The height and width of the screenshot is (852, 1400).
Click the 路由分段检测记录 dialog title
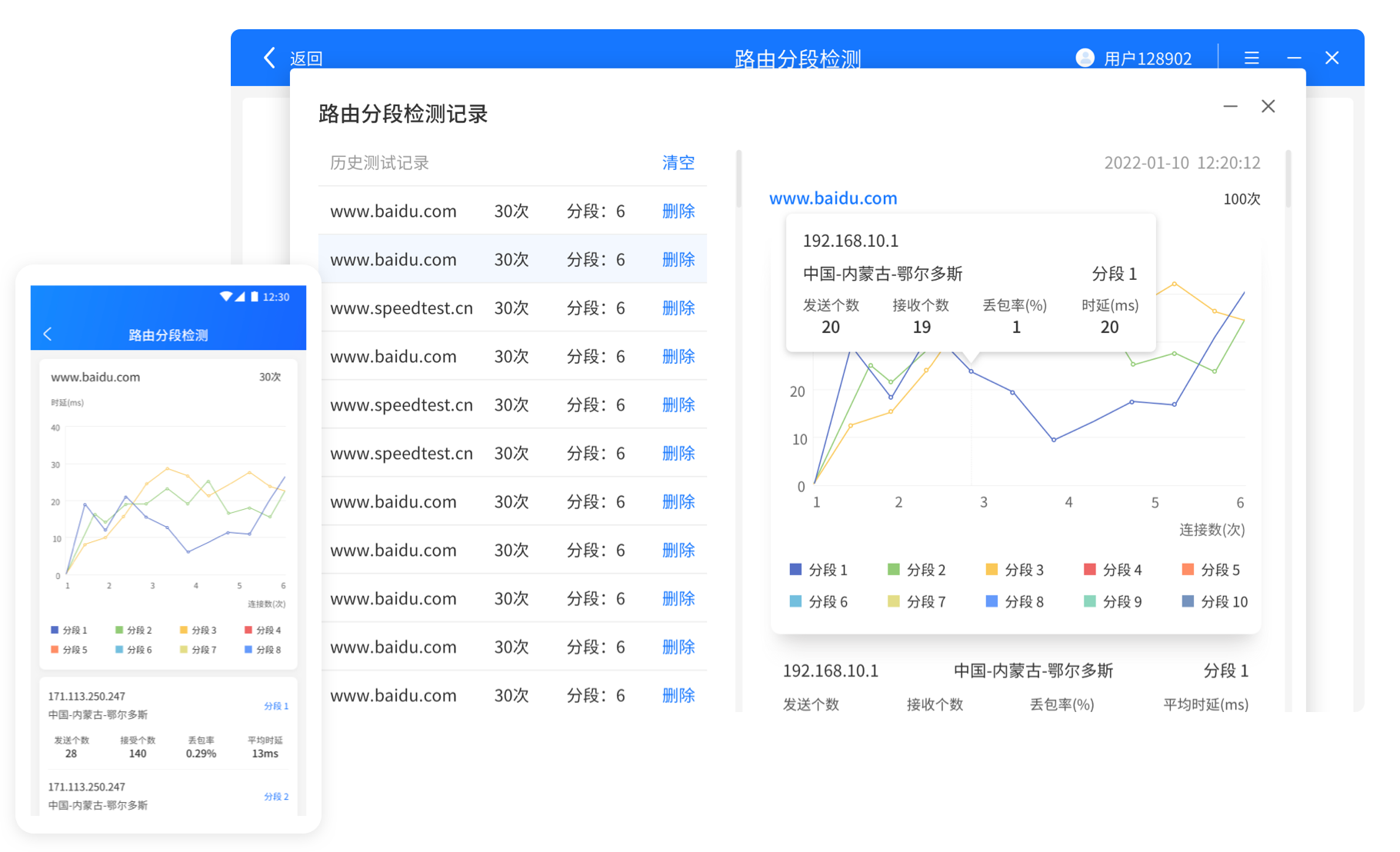coord(403,114)
